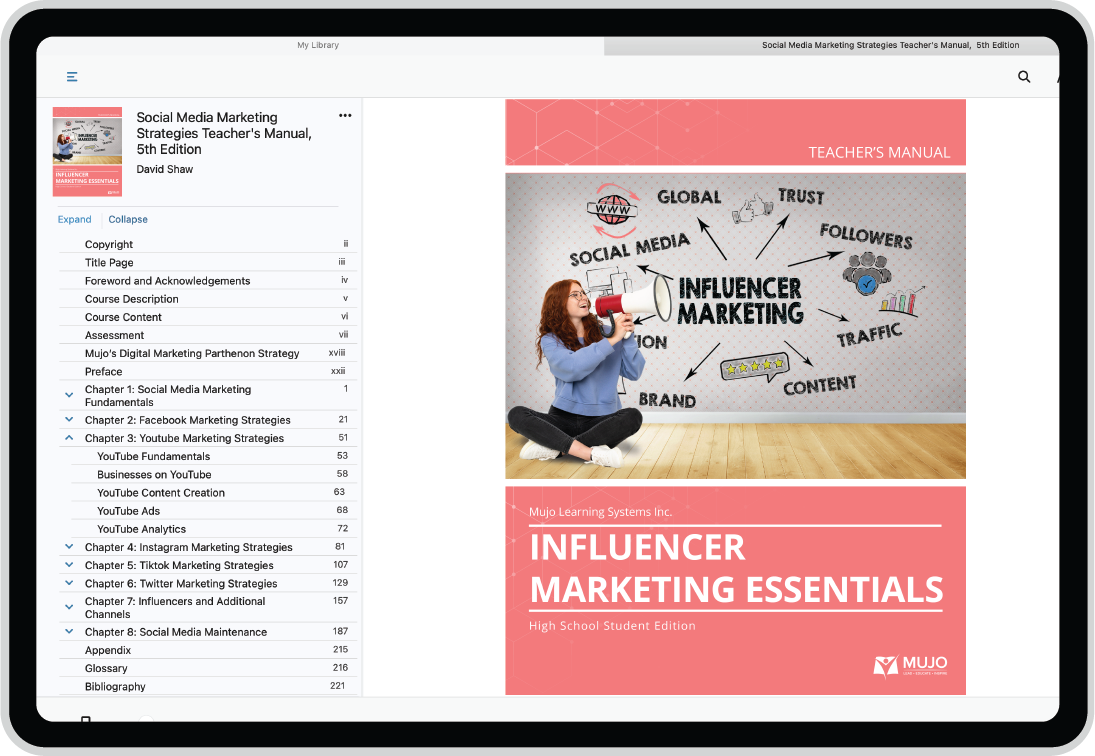
Task: Open the three-dot book options menu
Action: point(345,116)
